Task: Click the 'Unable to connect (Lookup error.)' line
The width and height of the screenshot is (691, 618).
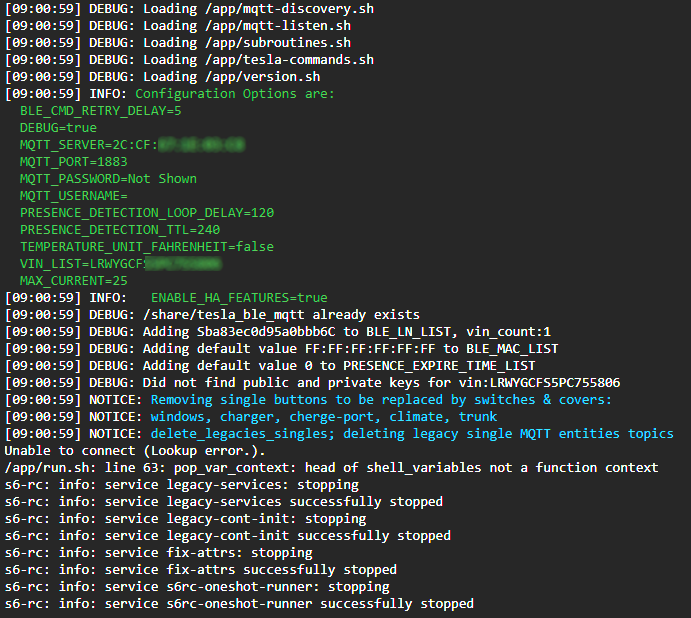Action: point(135,451)
